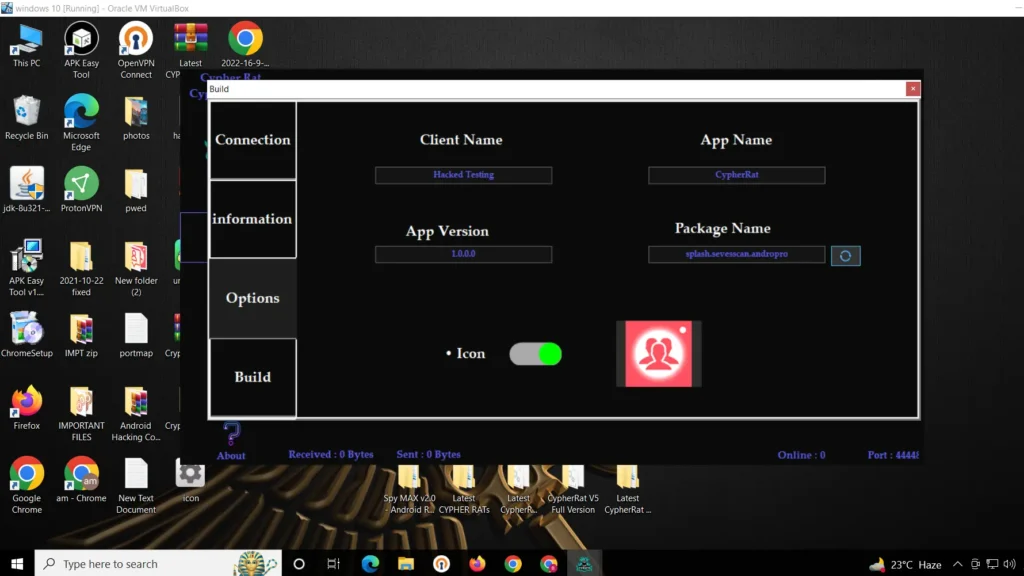Click the Sent : 0 Bytes status

pyautogui.click(x=428, y=455)
